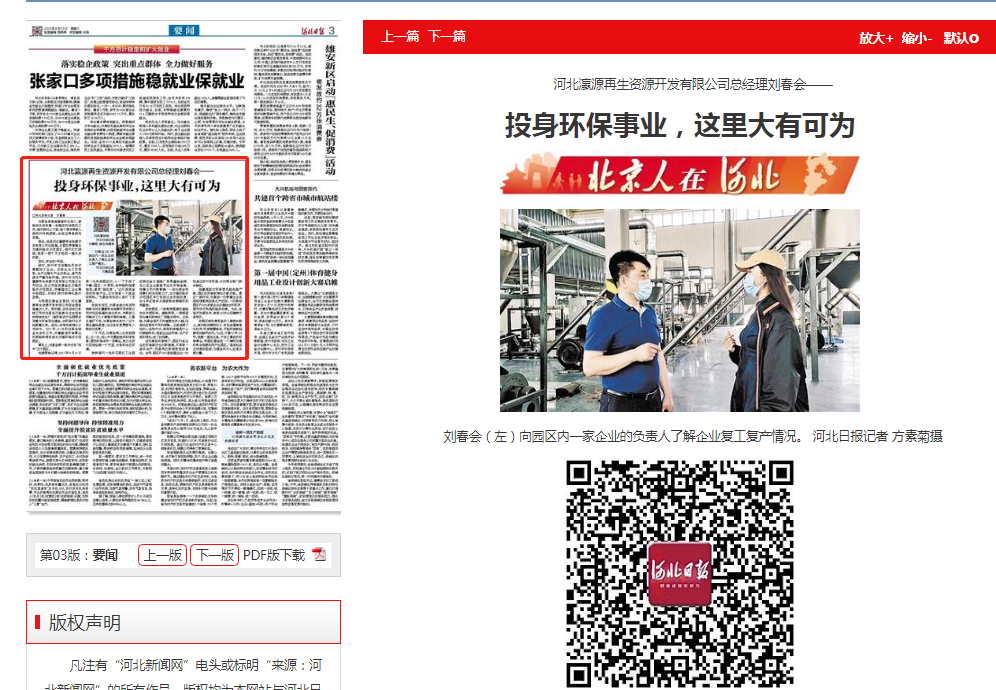The height and width of the screenshot is (690, 996).
Task: Open the 张家口多项措施稳就业保就业 article on the page
Action: 136,80
